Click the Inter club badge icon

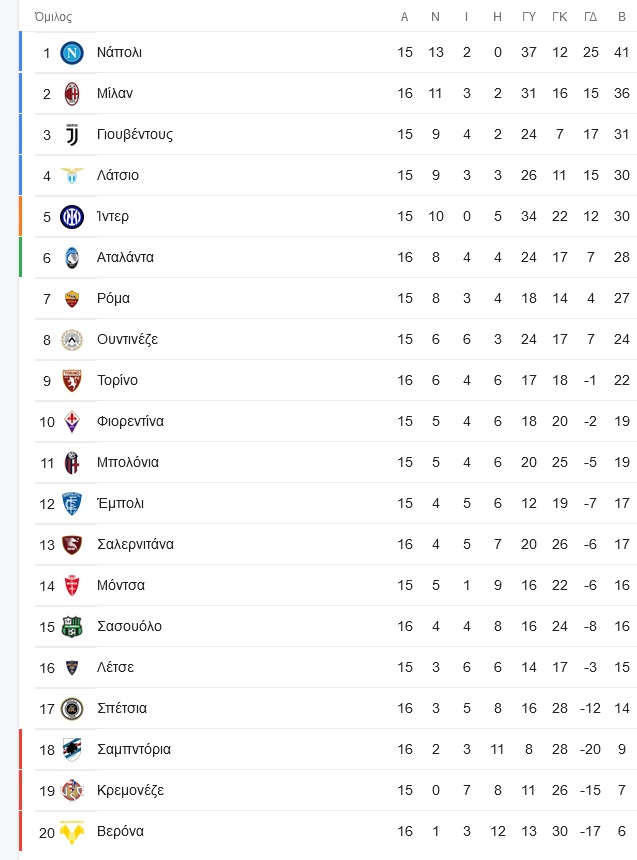click(x=72, y=217)
